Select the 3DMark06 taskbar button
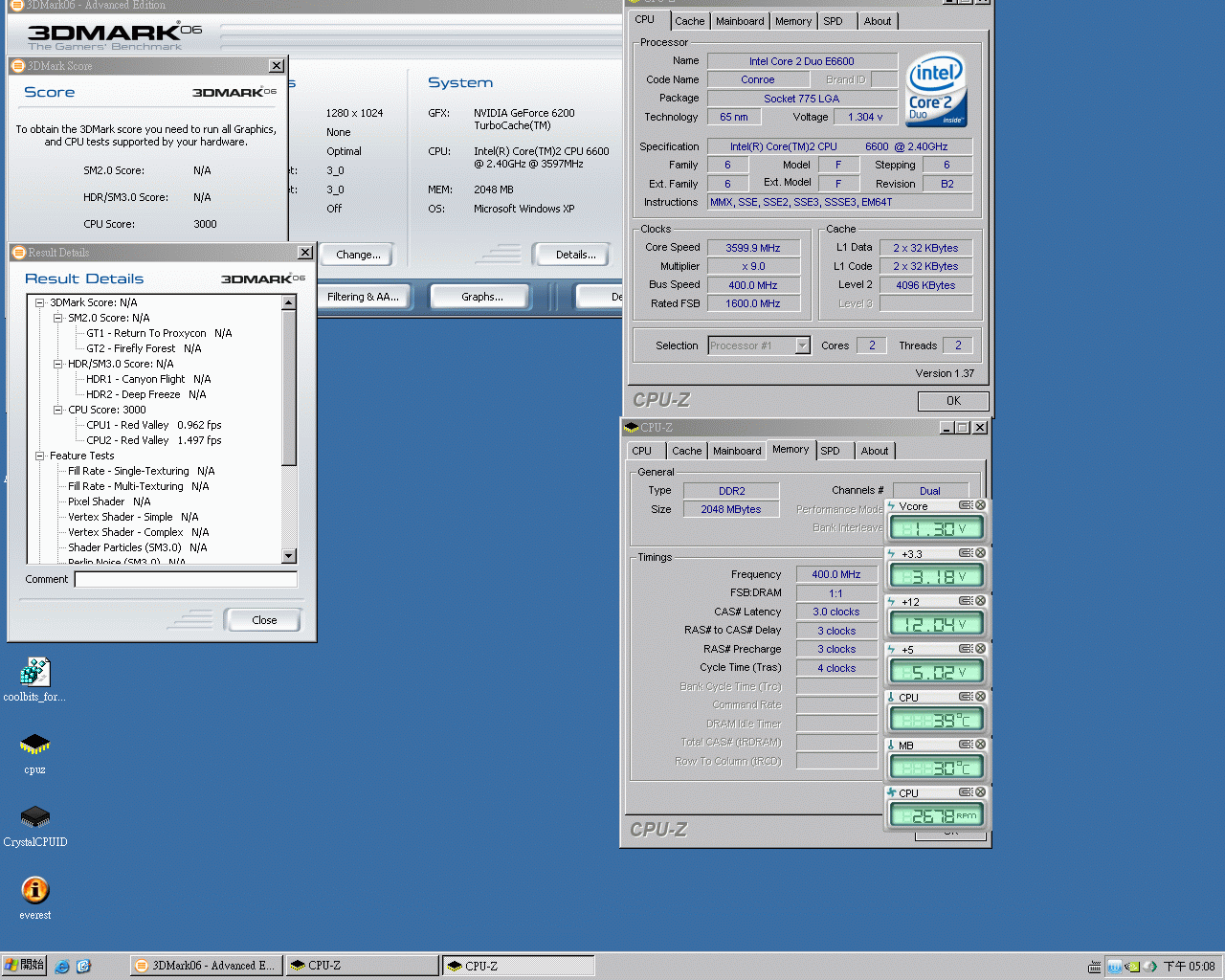 coord(205,966)
